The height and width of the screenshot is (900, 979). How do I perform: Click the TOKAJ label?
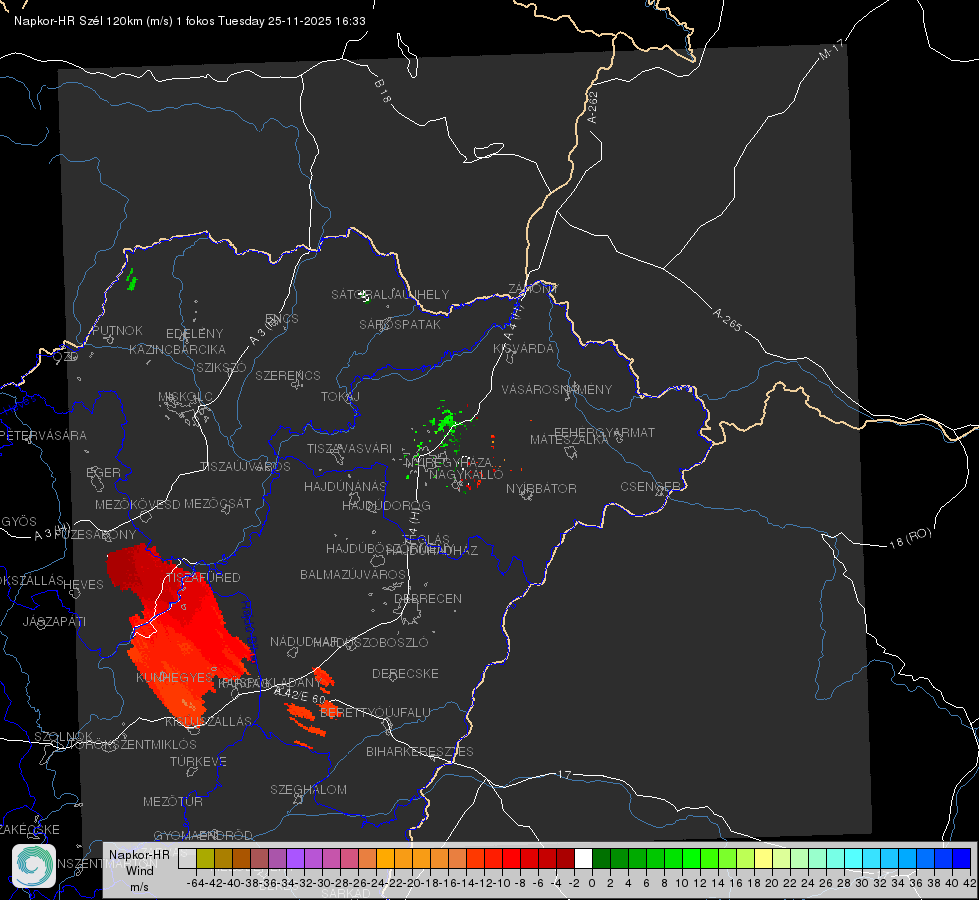pos(340,397)
